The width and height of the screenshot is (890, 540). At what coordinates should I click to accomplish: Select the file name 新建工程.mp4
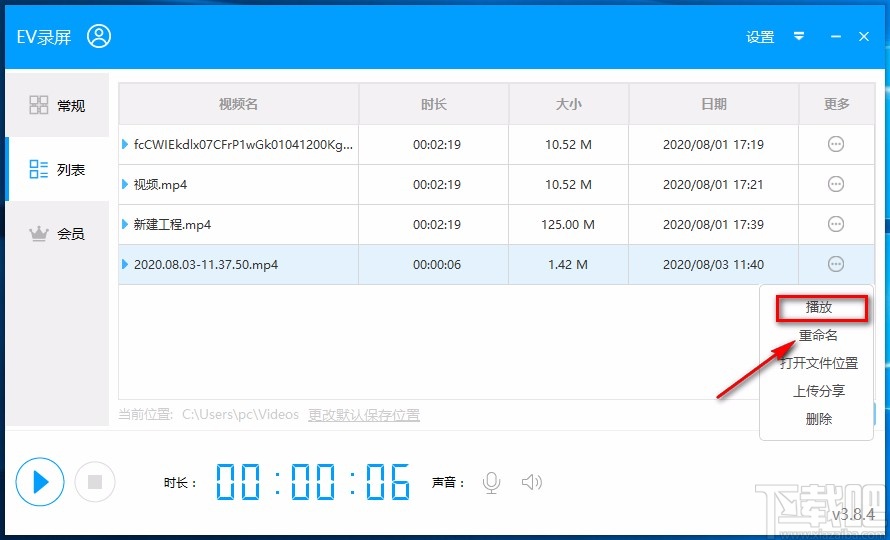click(172, 224)
